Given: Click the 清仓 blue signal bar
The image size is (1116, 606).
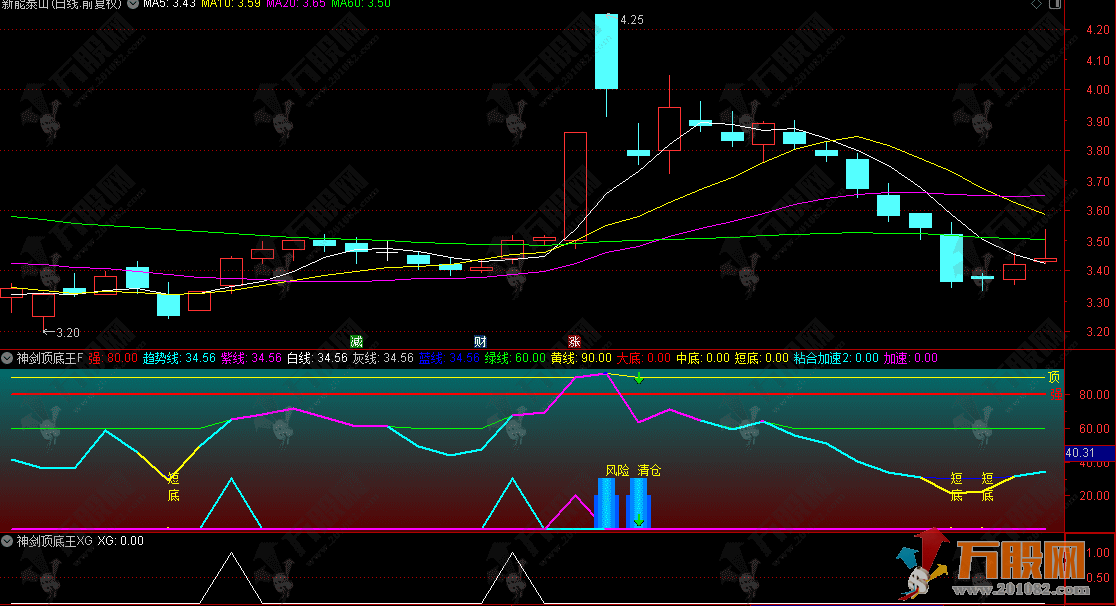Looking at the screenshot, I should tap(638, 500).
